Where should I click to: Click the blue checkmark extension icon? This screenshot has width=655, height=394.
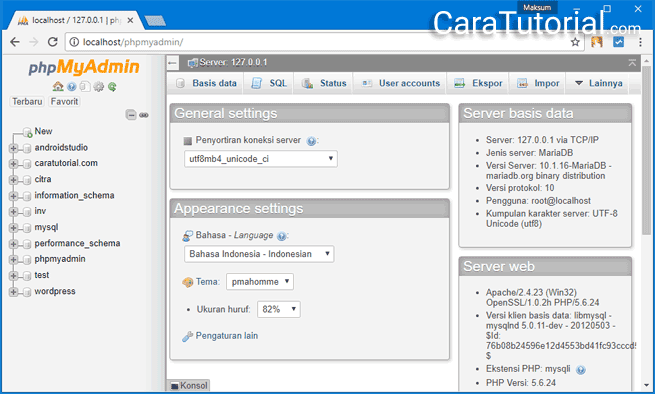tap(619, 42)
